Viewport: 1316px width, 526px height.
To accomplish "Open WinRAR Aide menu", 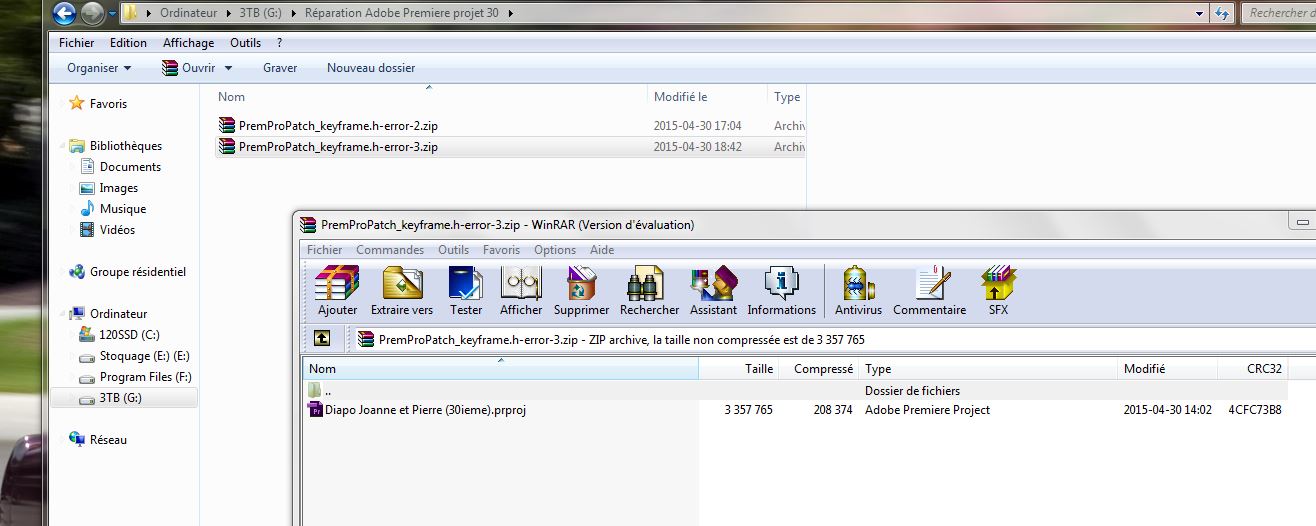I will click(x=602, y=250).
